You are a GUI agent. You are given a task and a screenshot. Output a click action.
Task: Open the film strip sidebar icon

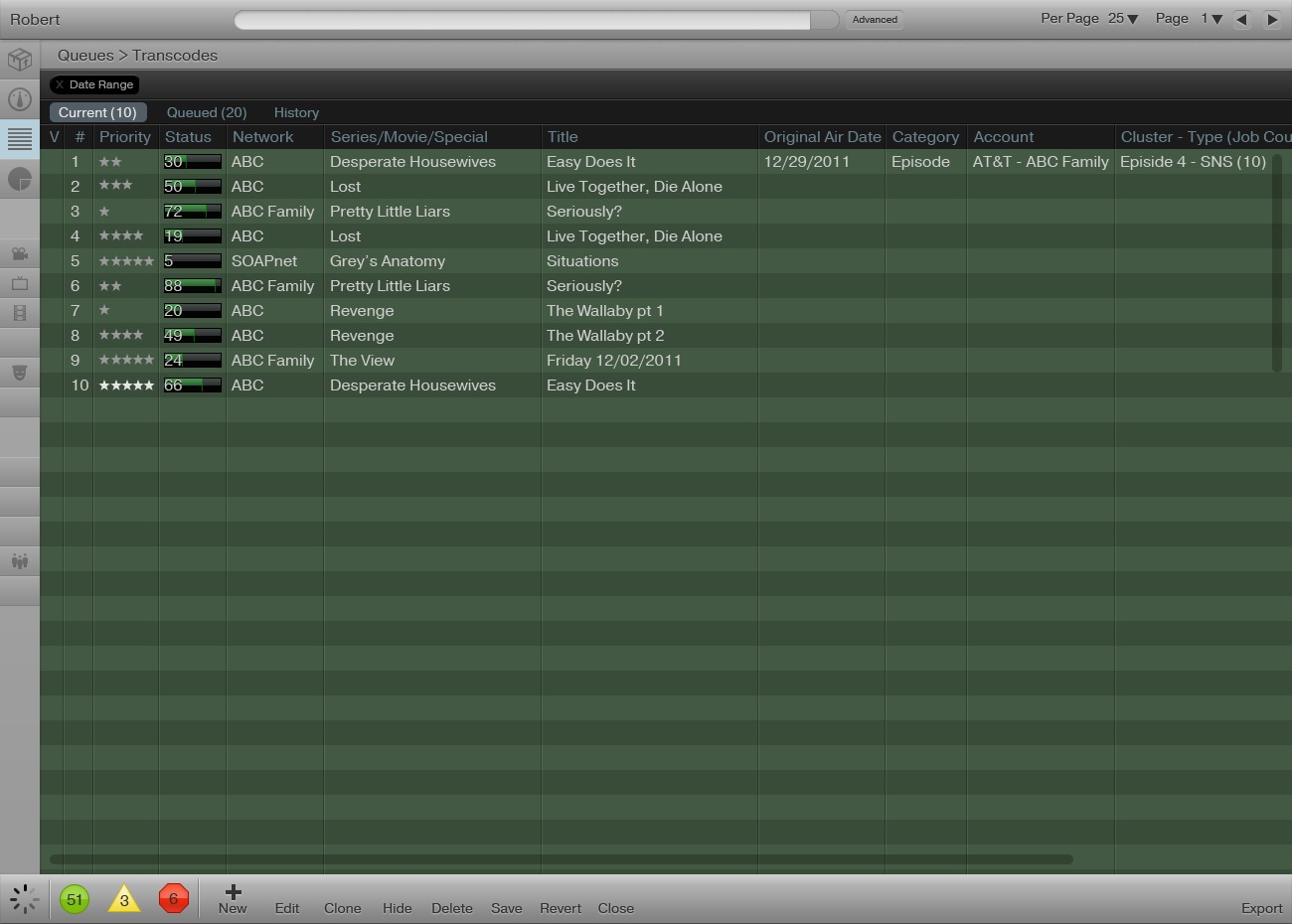[20, 313]
